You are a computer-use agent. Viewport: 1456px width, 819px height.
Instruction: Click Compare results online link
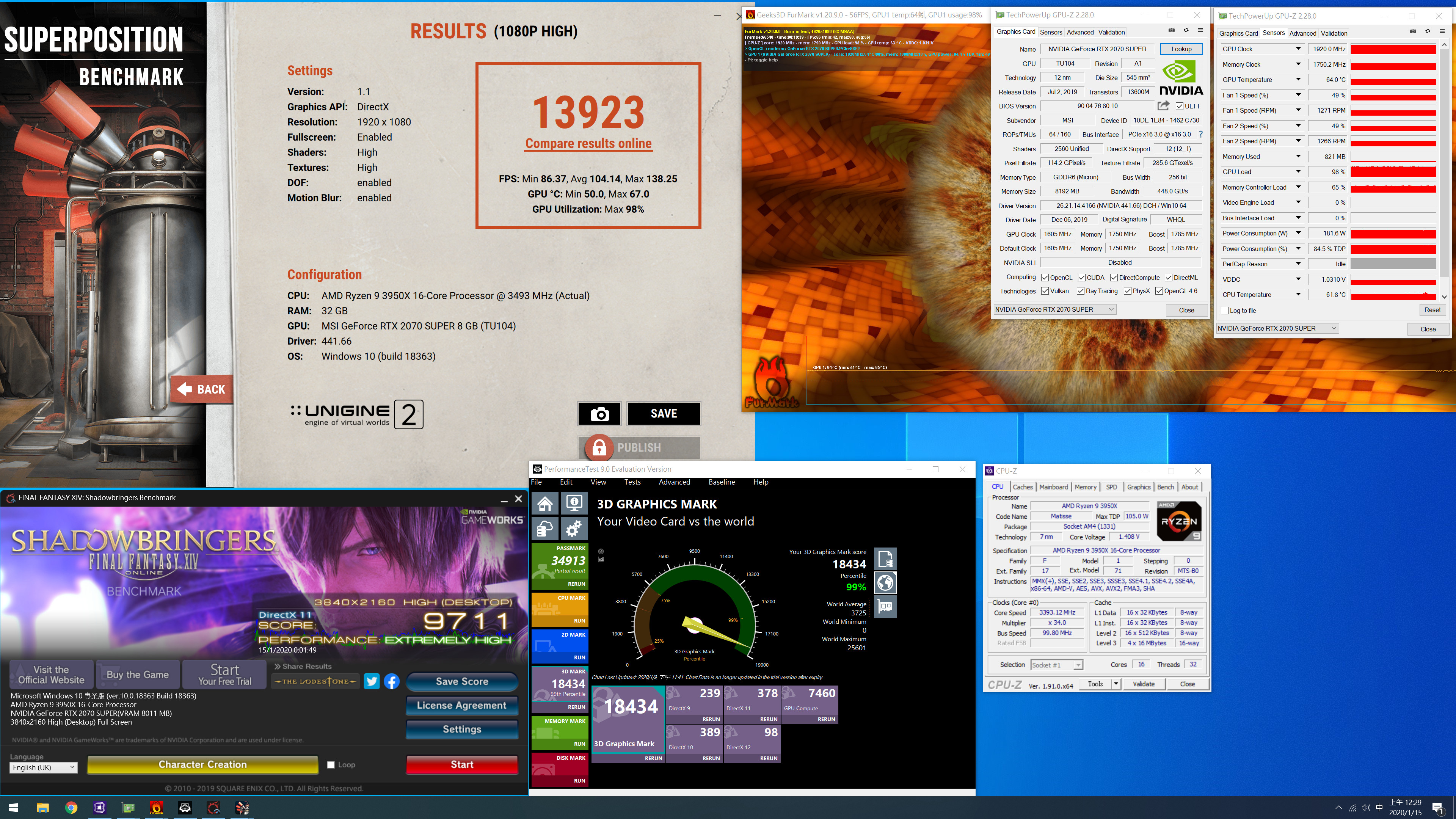[x=588, y=144]
